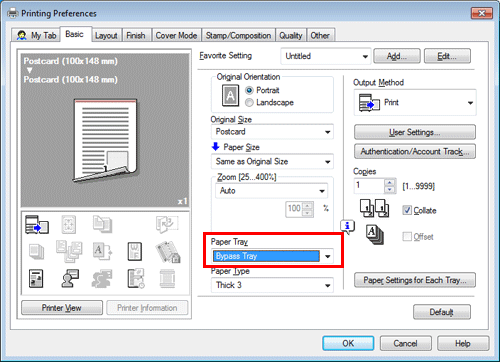Increase copies with the up stepper arrow
This screenshot has width=500, height=362.
[x=389, y=182]
